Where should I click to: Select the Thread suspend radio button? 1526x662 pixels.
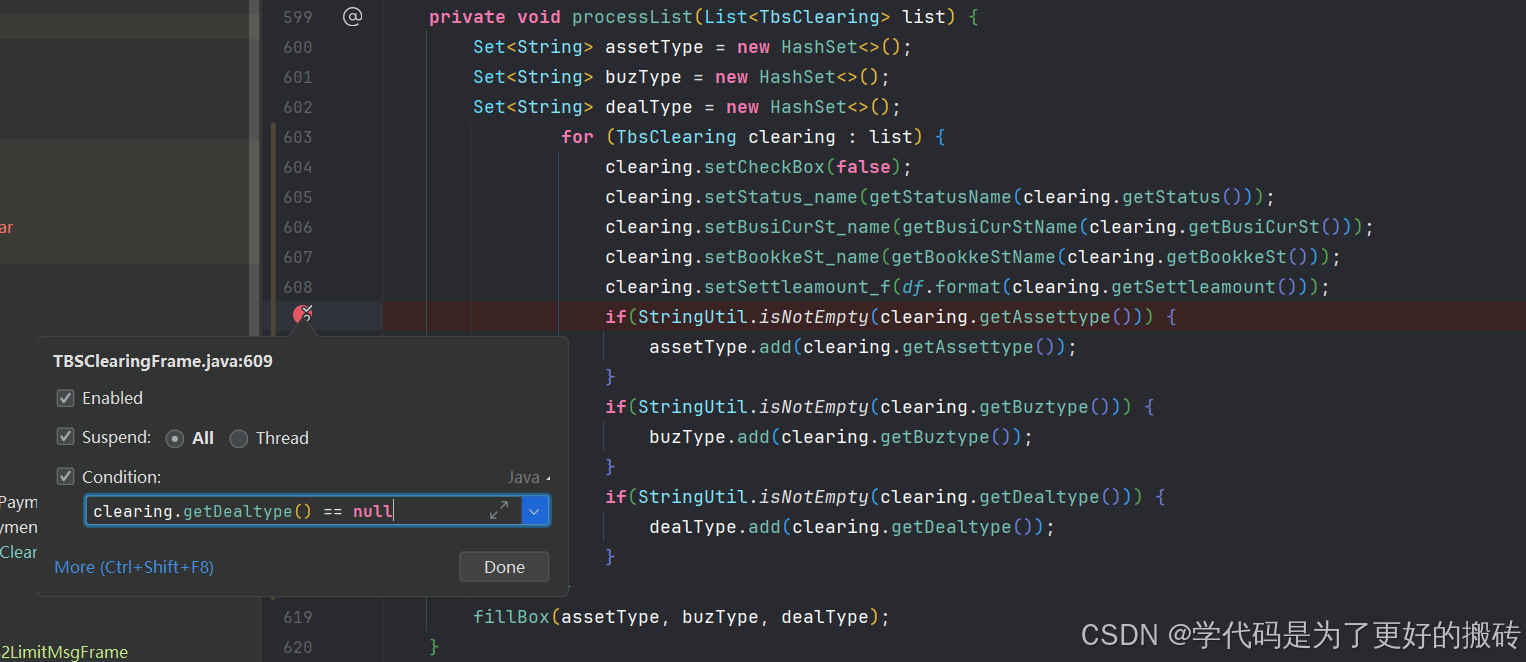(238, 438)
